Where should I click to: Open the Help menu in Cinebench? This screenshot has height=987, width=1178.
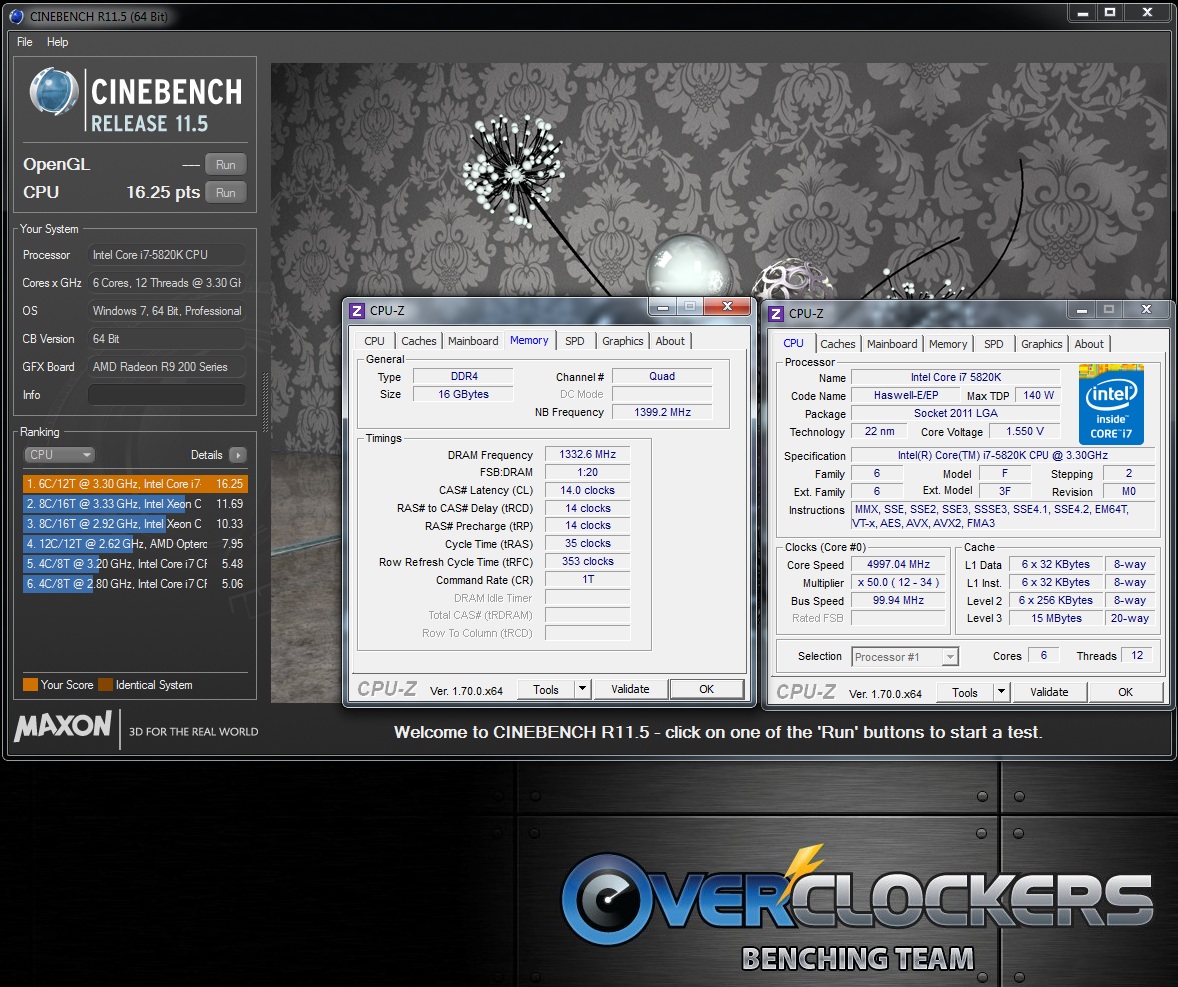[x=57, y=42]
